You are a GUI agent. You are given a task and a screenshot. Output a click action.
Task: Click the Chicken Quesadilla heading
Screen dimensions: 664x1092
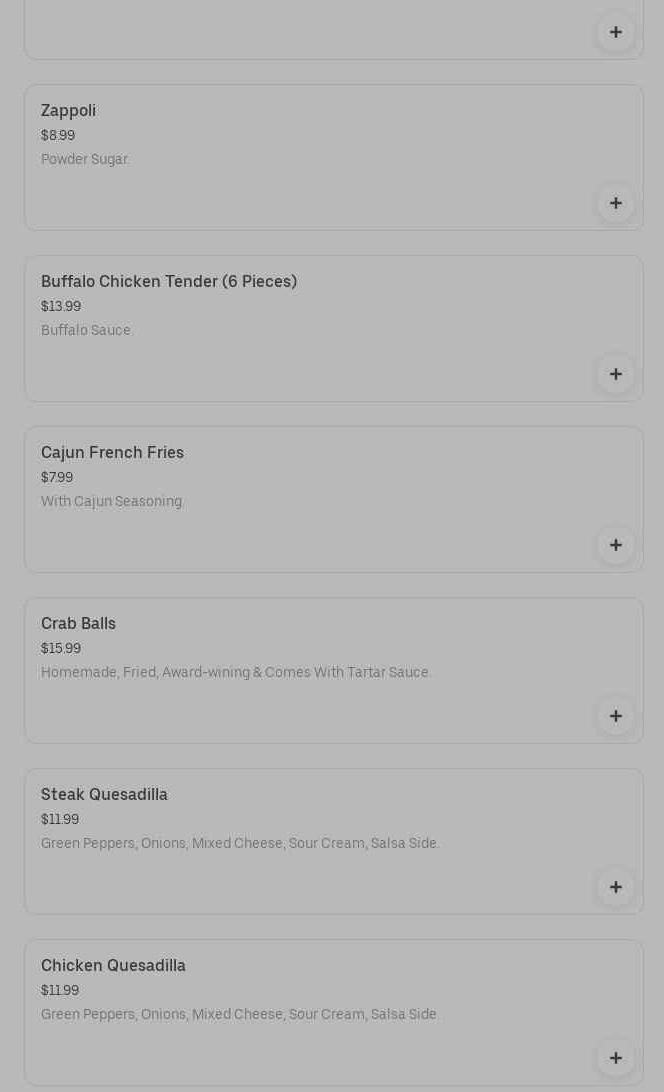113,966
